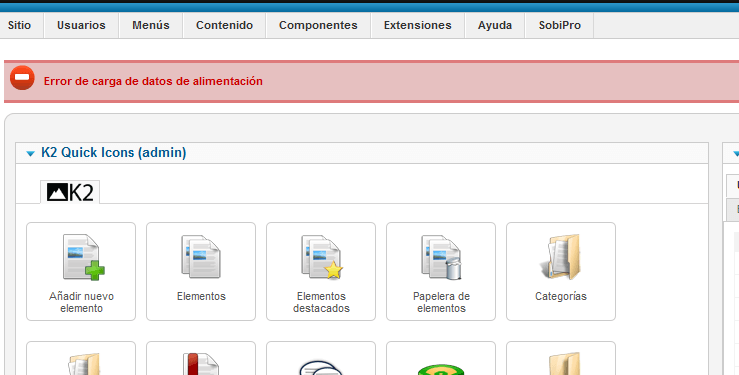The height and width of the screenshot is (375, 739).
Task: Click the K2 Quick Icons (admin) title
Action: [x=114, y=153]
